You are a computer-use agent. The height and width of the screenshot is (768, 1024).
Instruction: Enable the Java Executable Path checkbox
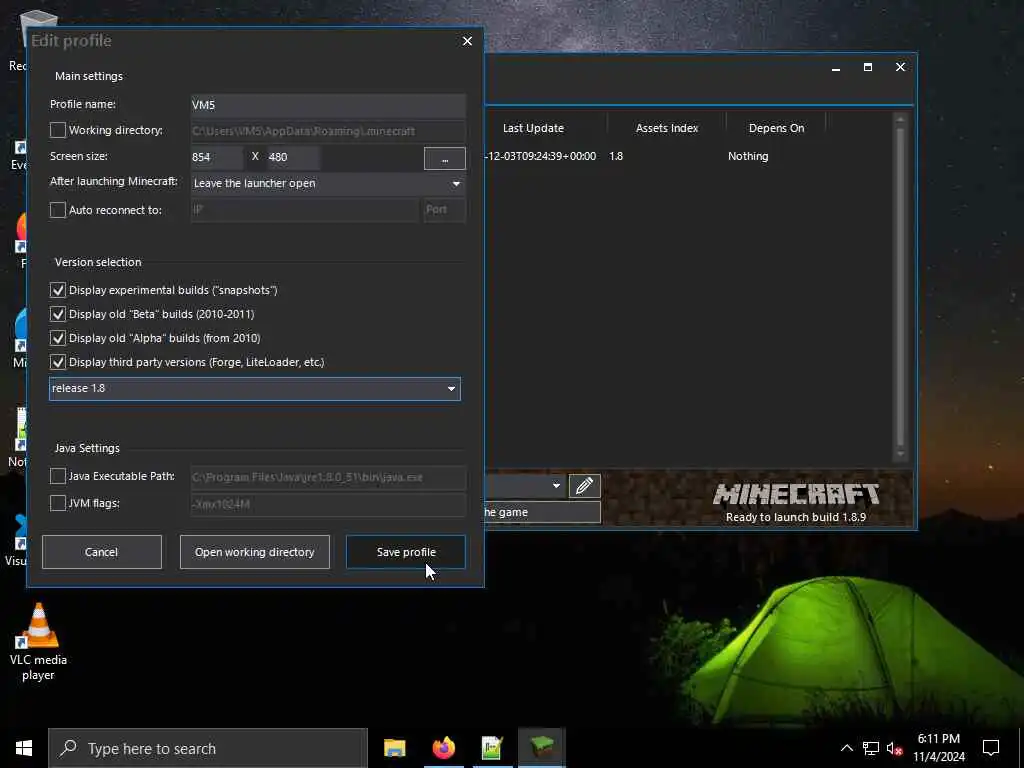click(57, 476)
